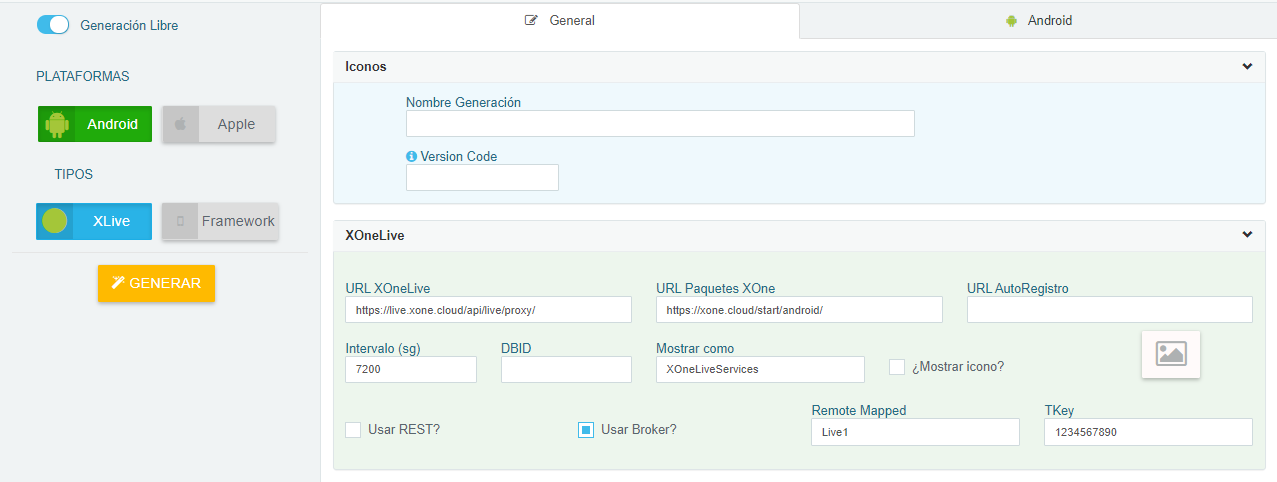This screenshot has height=482, width=1277.
Task: Click the Nombre Generación input field
Action: [660, 123]
